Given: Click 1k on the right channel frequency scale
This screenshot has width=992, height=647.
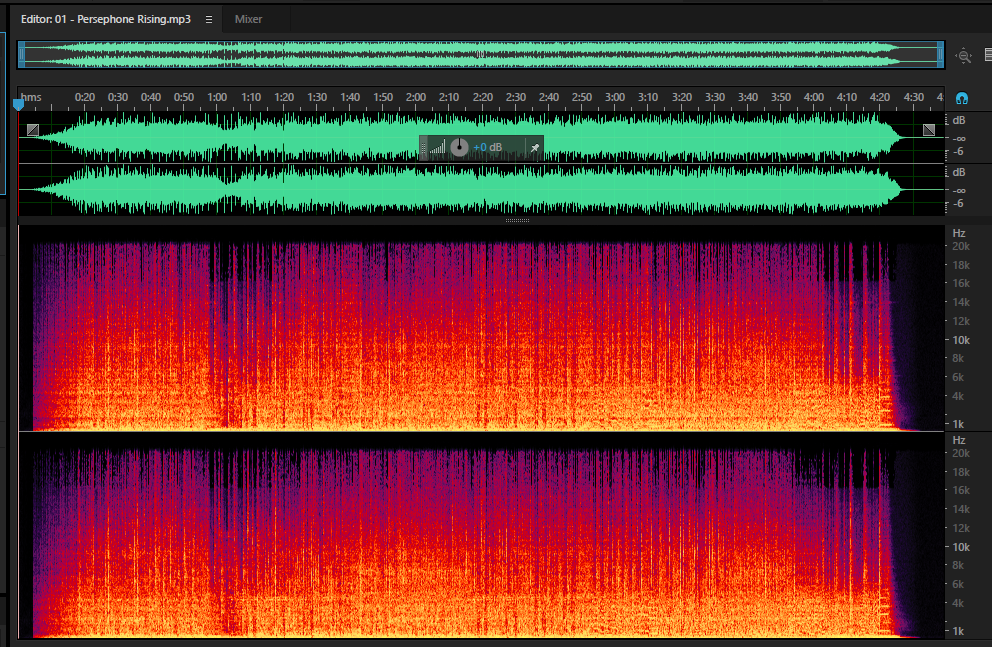Looking at the screenshot, I should pos(958,631).
